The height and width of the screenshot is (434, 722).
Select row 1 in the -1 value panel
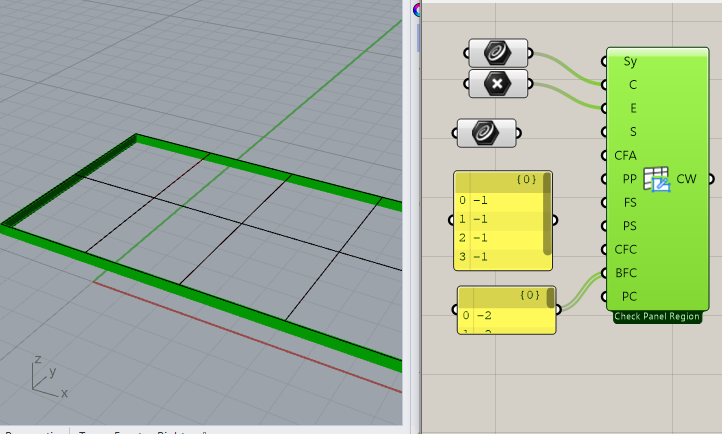[x=499, y=219]
